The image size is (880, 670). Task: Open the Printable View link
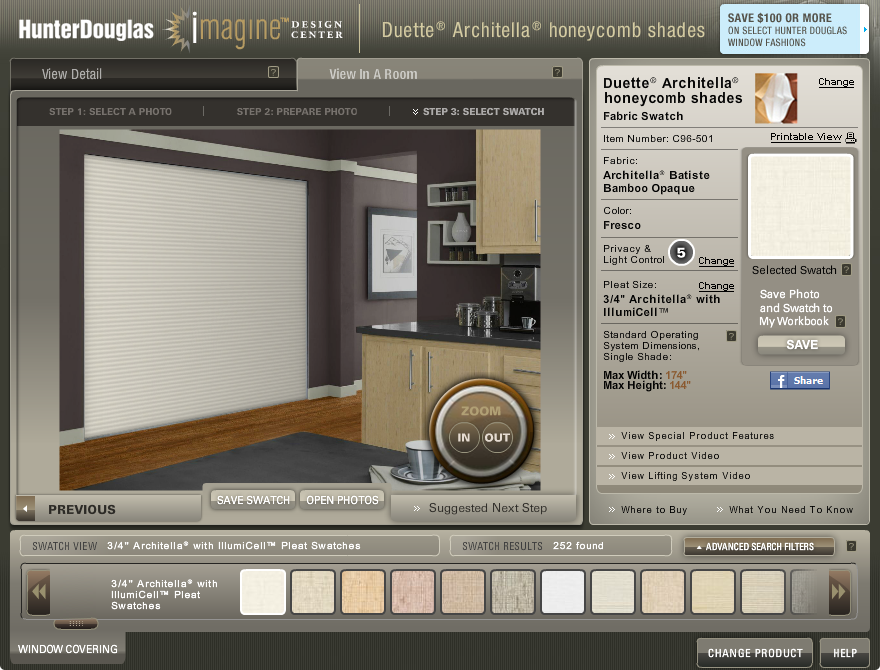click(805, 137)
